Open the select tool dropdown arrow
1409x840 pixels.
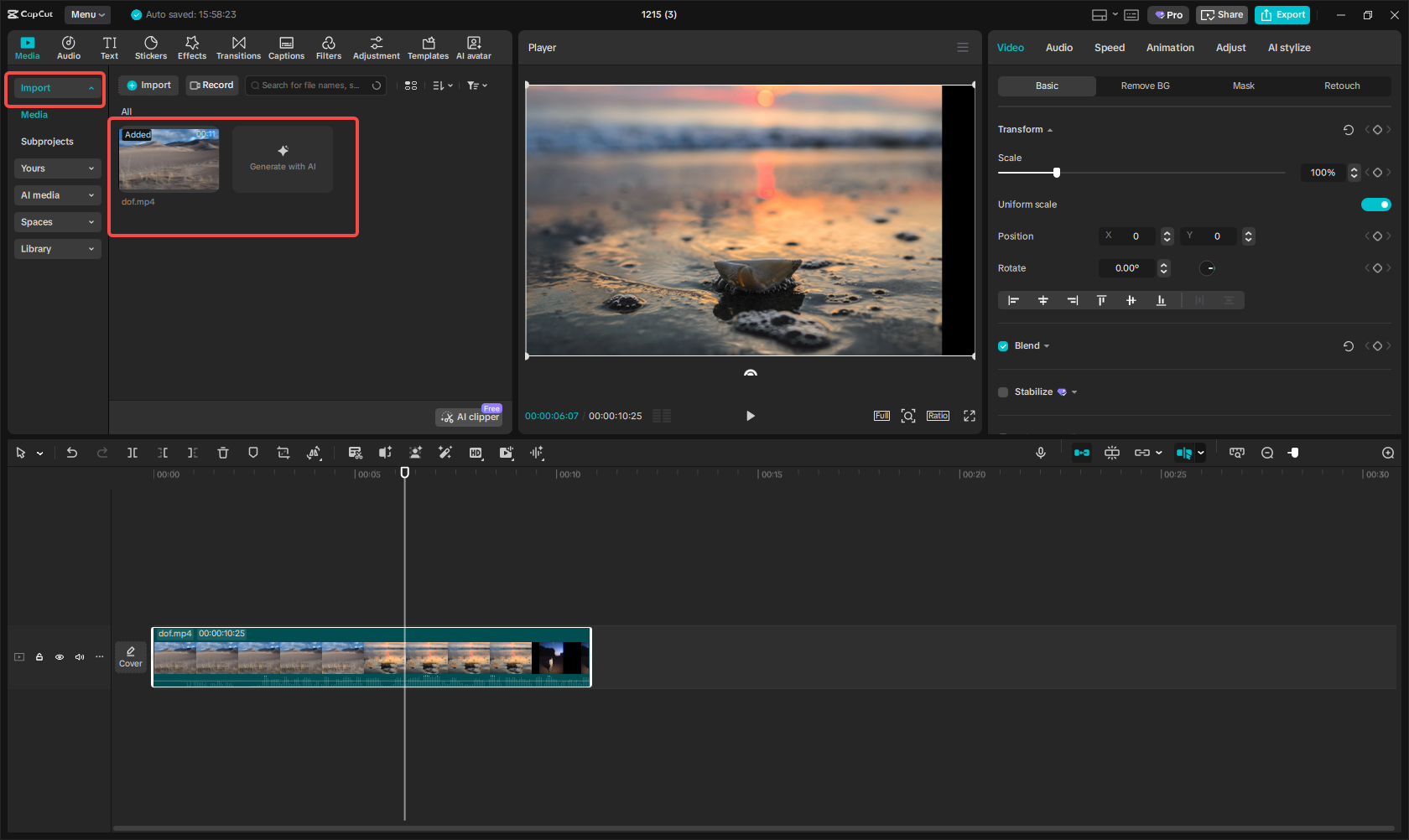coord(39,454)
